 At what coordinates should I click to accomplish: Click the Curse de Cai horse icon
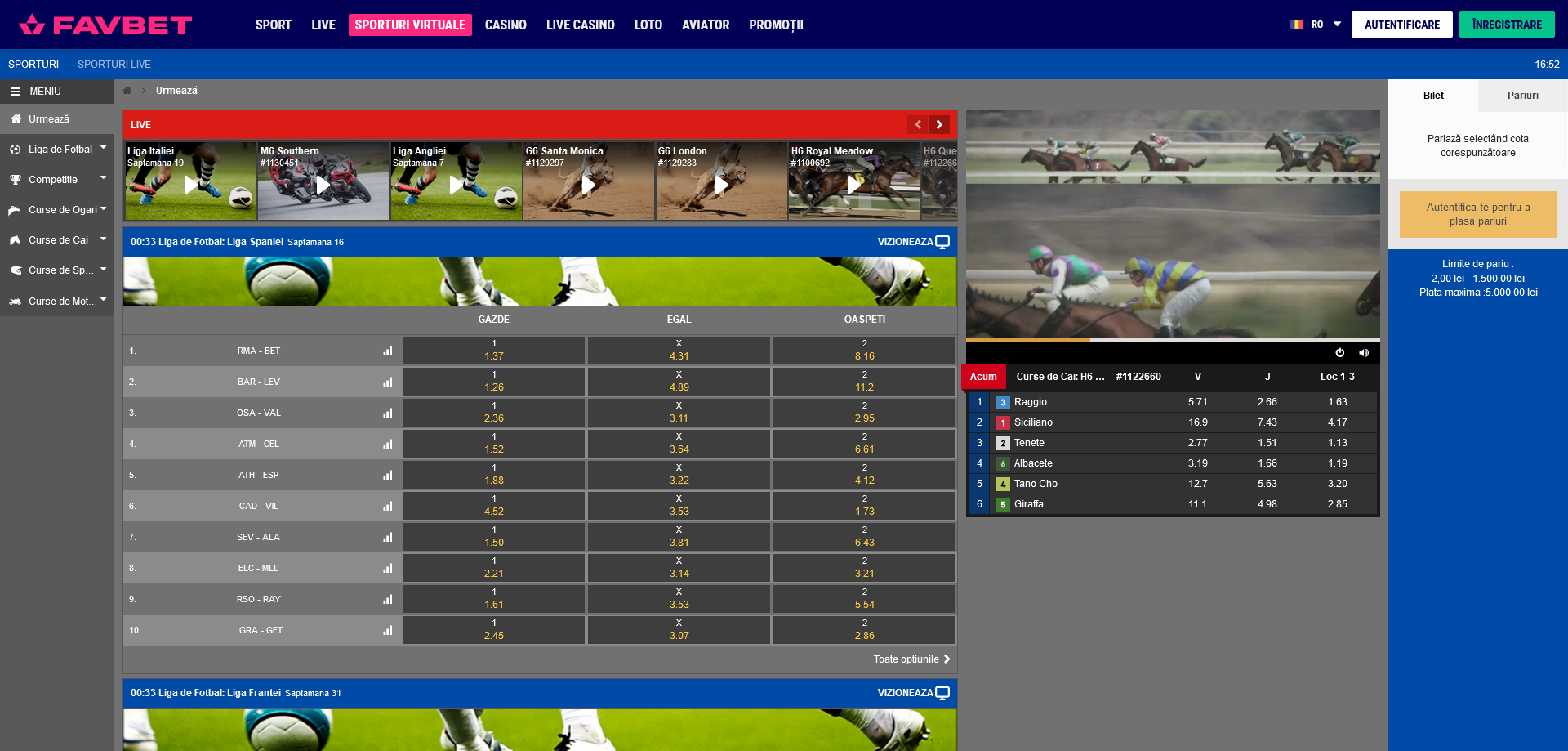coord(15,240)
